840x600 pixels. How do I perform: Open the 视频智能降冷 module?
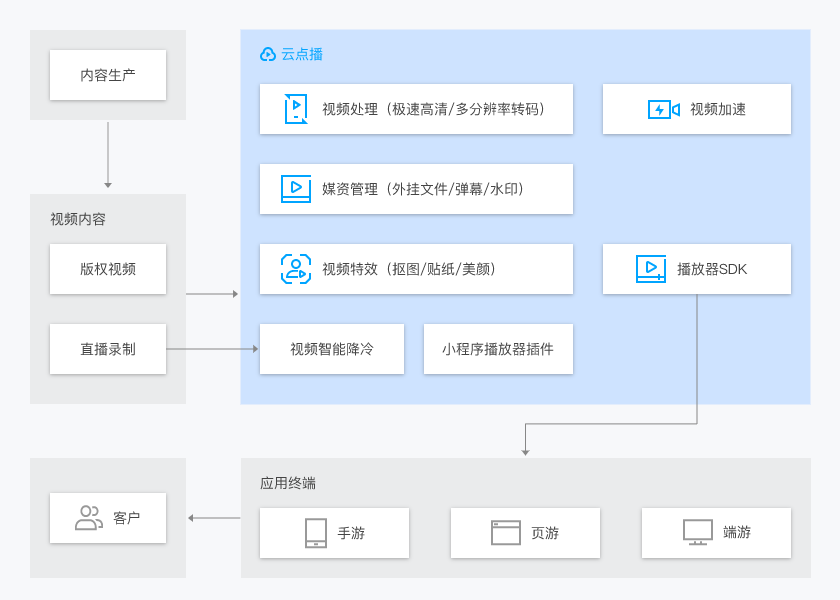pyautogui.click(x=333, y=349)
